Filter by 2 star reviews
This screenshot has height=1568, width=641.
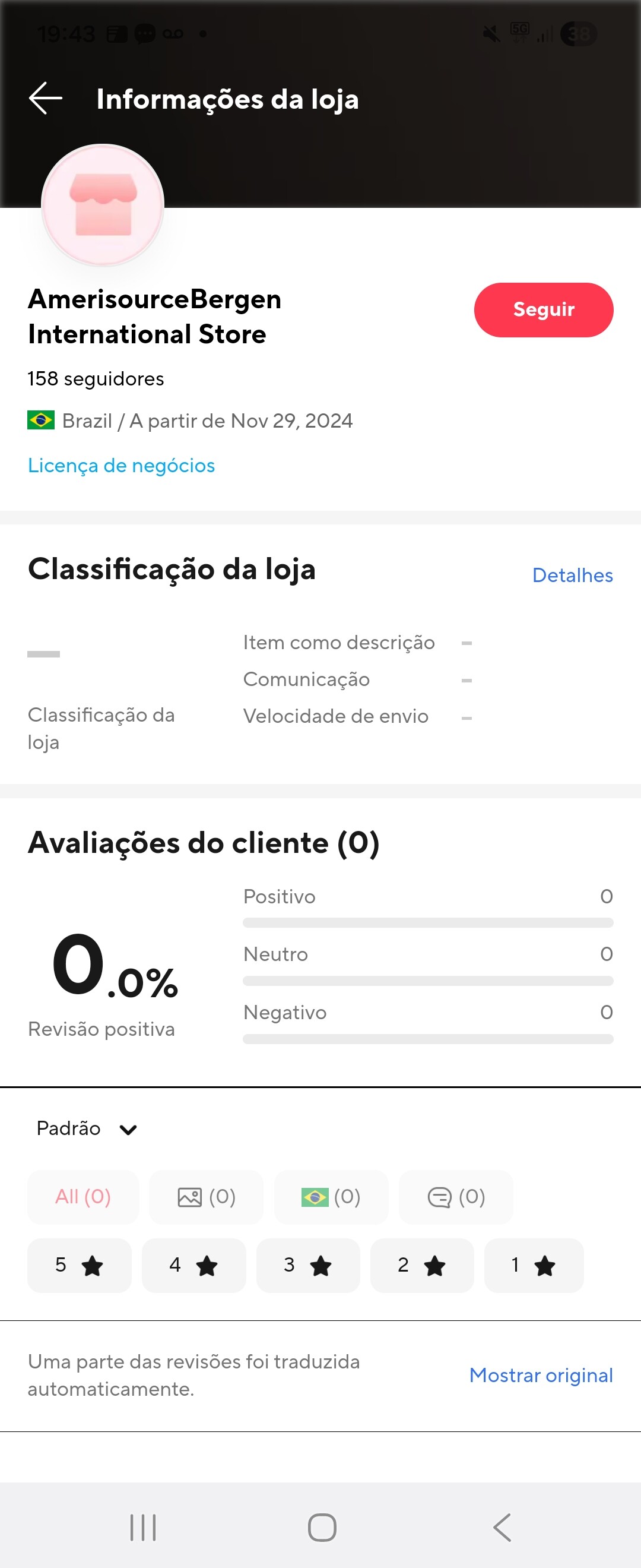pyautogui.click(x=421, y=1265)
